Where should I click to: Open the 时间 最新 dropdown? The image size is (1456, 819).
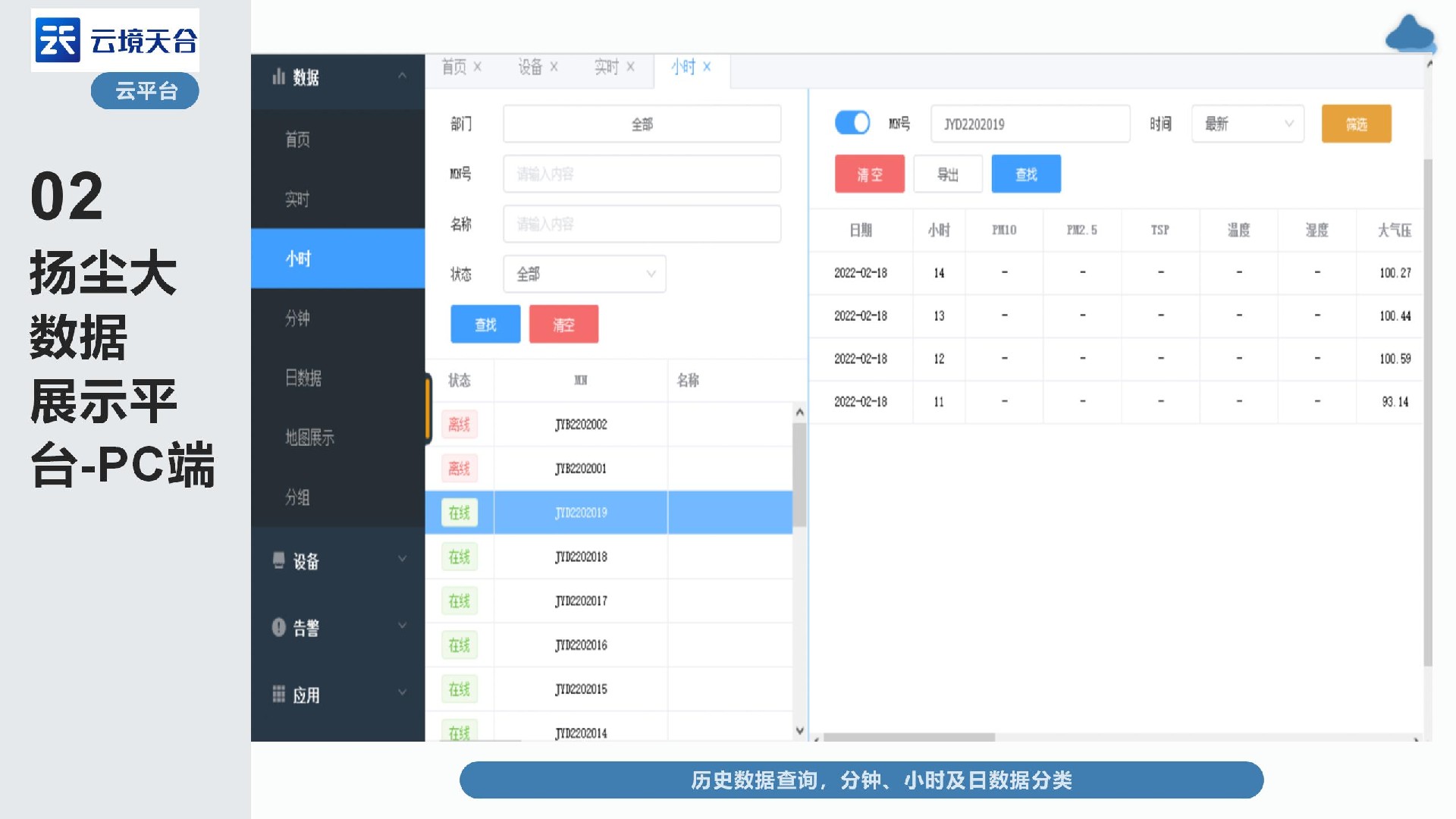pyautogui.click(x=1247, y=124)
